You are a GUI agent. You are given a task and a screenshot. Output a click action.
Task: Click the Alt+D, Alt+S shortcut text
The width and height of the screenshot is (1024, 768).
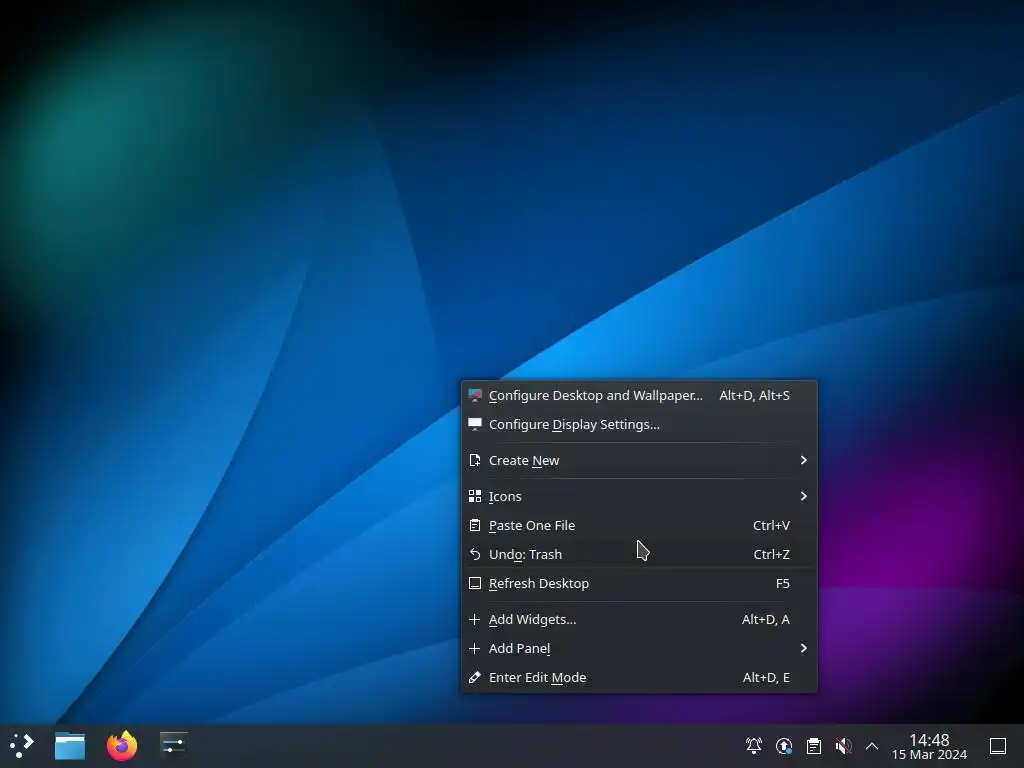coord(754,396)
